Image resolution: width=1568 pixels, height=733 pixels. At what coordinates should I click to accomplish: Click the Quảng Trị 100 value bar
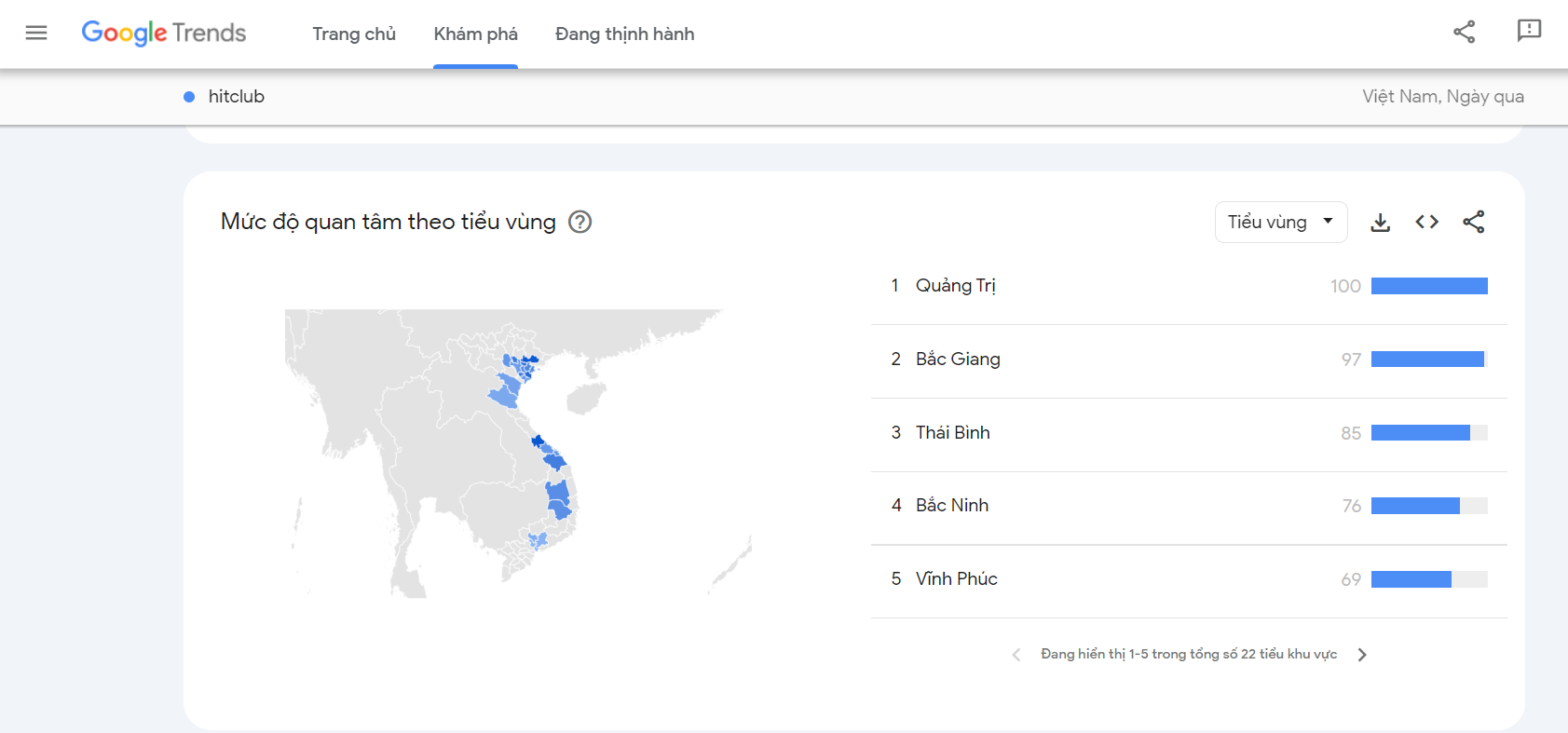(1429, 286)
